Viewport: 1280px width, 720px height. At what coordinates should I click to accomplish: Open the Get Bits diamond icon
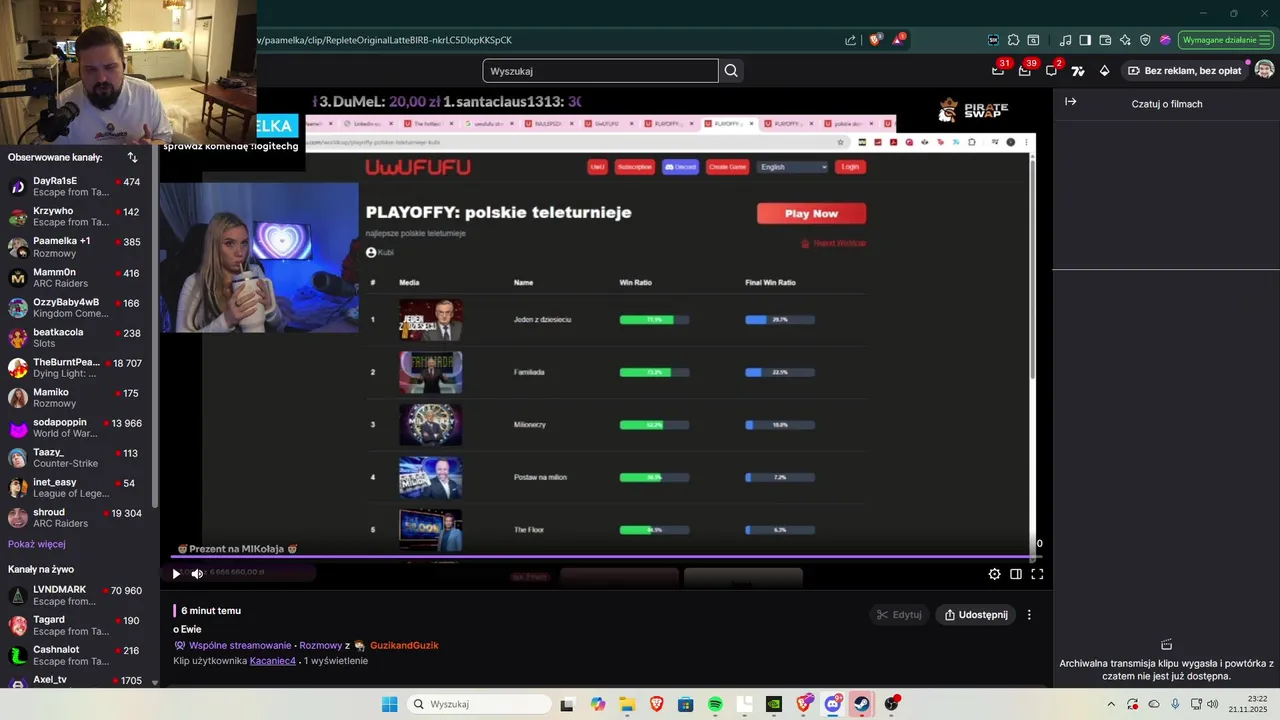1104,71
